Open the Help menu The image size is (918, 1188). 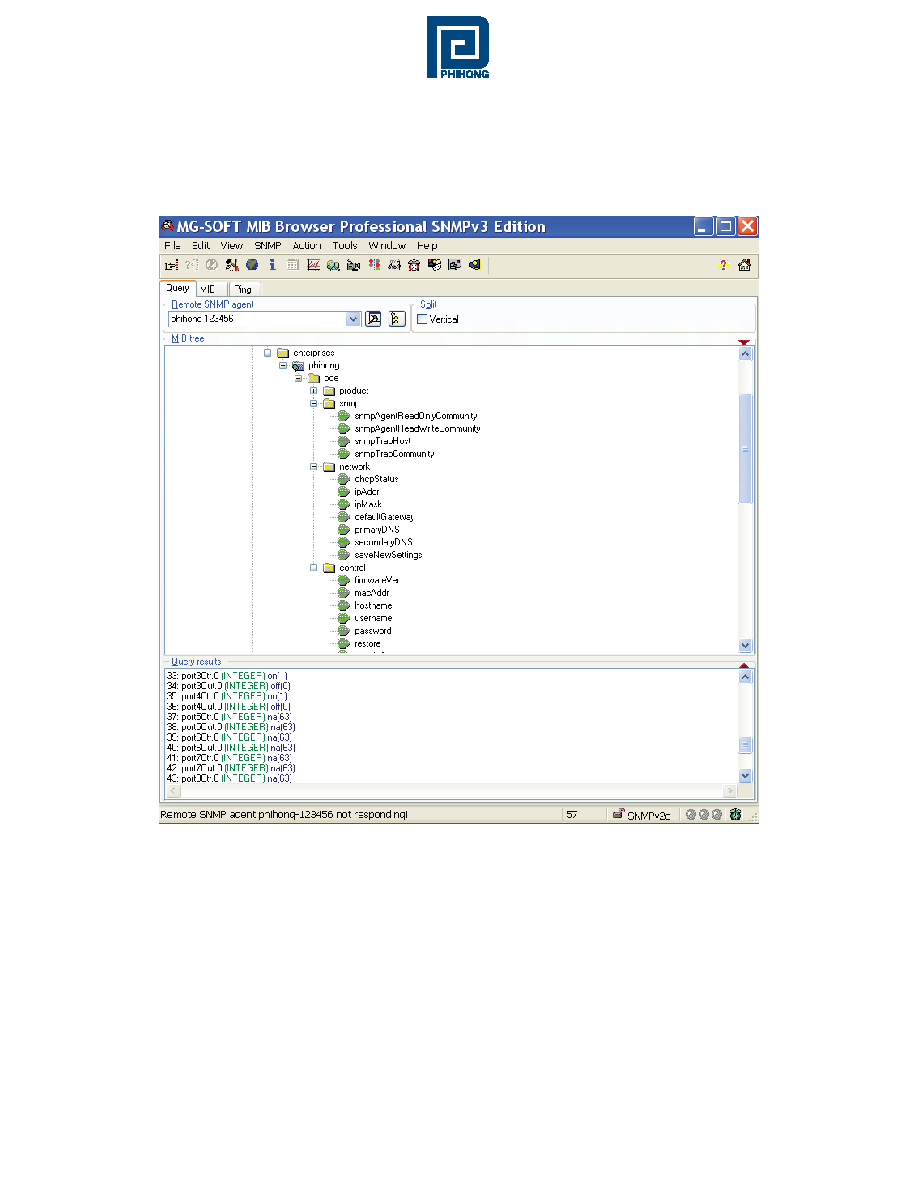[x=427, y=245]
